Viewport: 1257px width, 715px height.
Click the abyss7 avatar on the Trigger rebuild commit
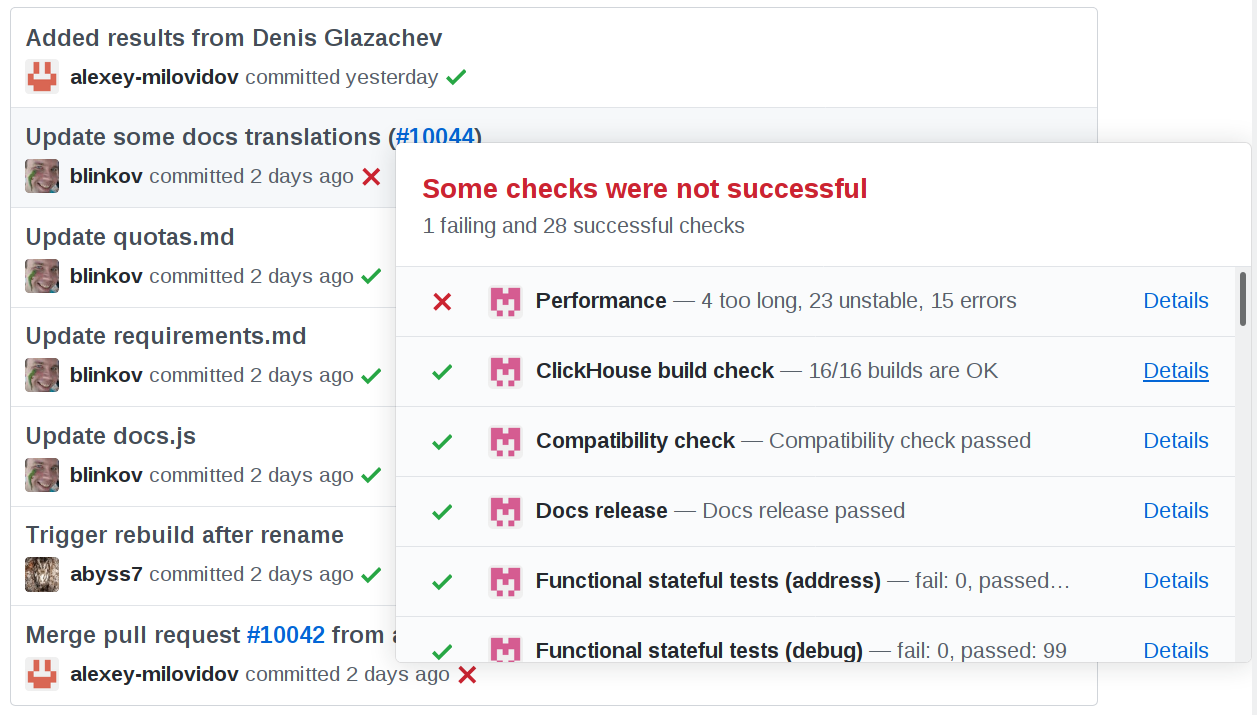pyautogui.click(x=42, y=574)
